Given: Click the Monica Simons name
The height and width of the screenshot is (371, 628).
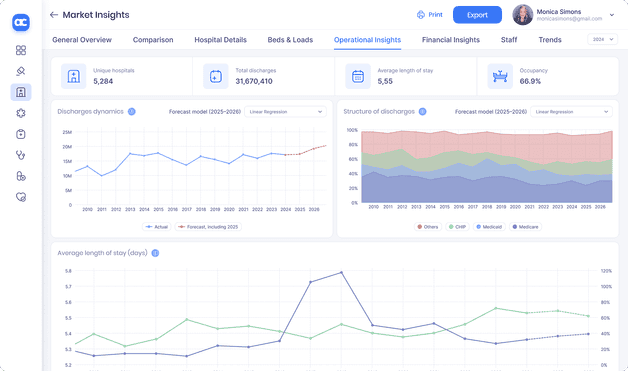Looking at the screenshot, I should 559,12.
